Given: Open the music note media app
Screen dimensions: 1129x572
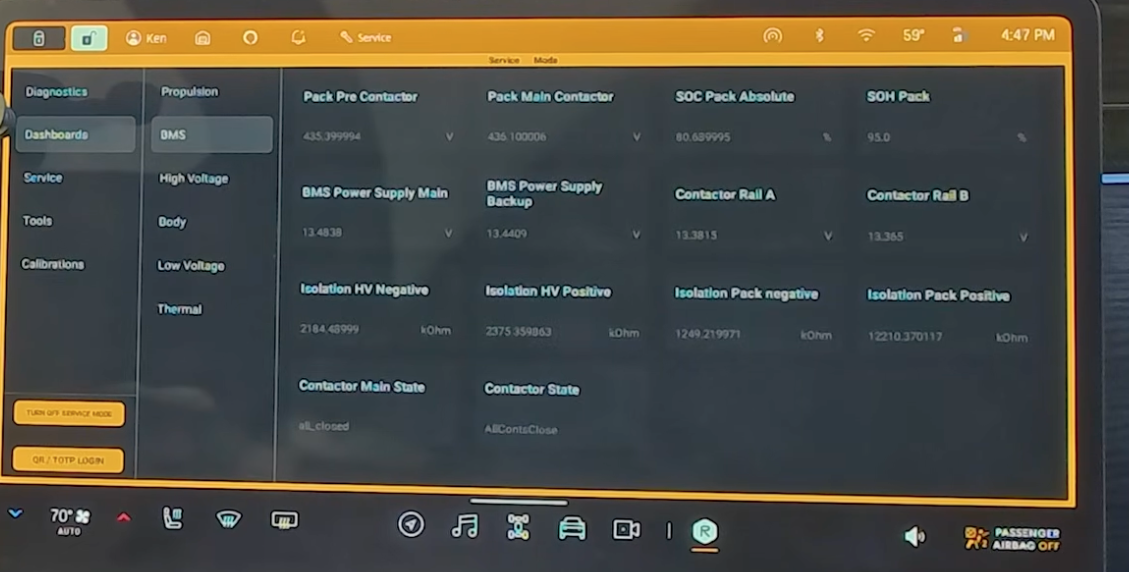Looking at the screenshot, I should click(464, 526).
